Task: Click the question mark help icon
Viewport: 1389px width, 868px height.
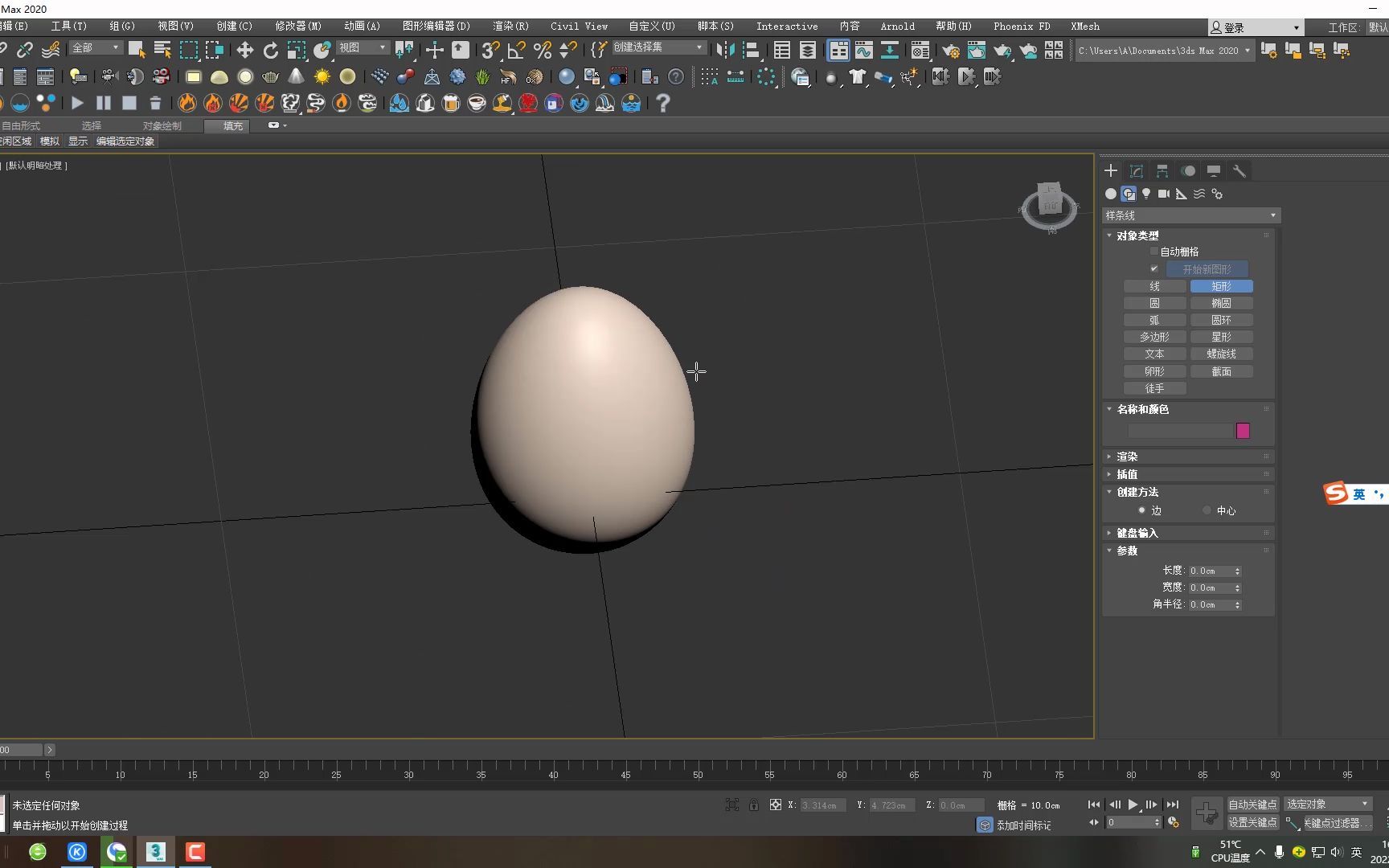Action: click(x=662, y=103)
